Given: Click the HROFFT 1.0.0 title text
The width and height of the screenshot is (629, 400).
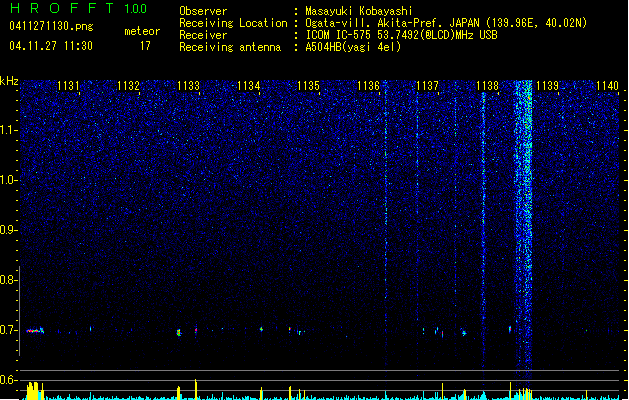Looking at the screenshot, I should pyautogui.click(x=78, y=8).
